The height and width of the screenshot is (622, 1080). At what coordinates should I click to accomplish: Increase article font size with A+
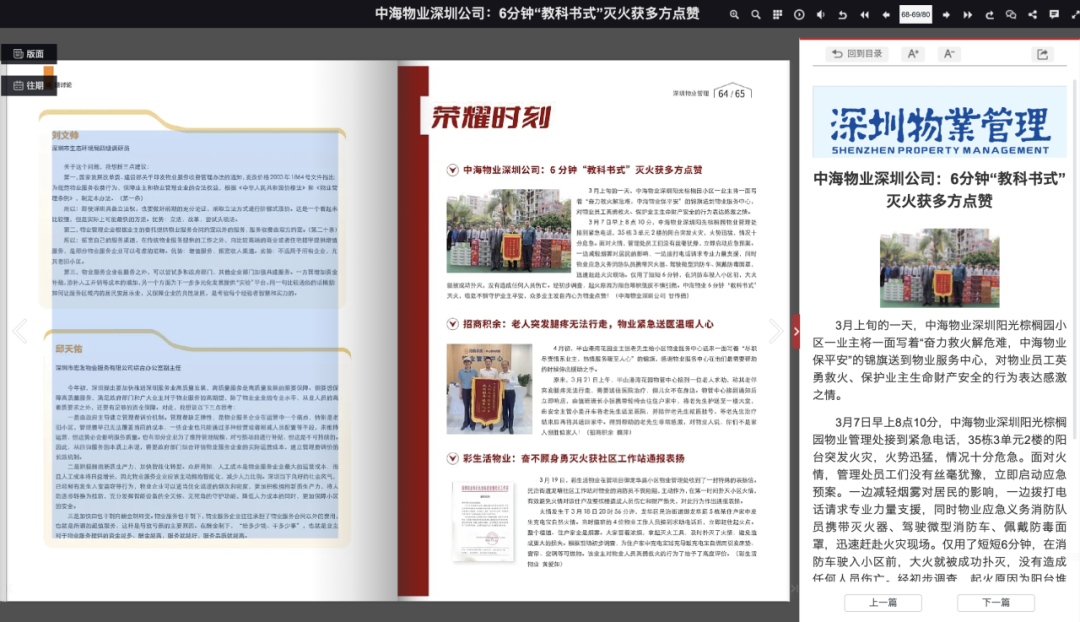pos(913,54)
